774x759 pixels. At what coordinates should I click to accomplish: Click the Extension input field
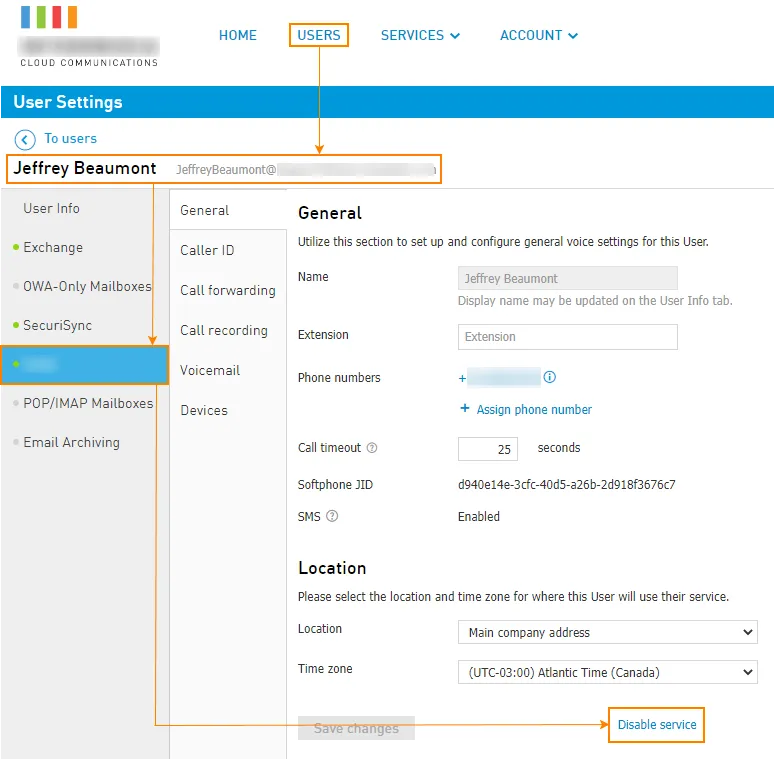point(567,337)
